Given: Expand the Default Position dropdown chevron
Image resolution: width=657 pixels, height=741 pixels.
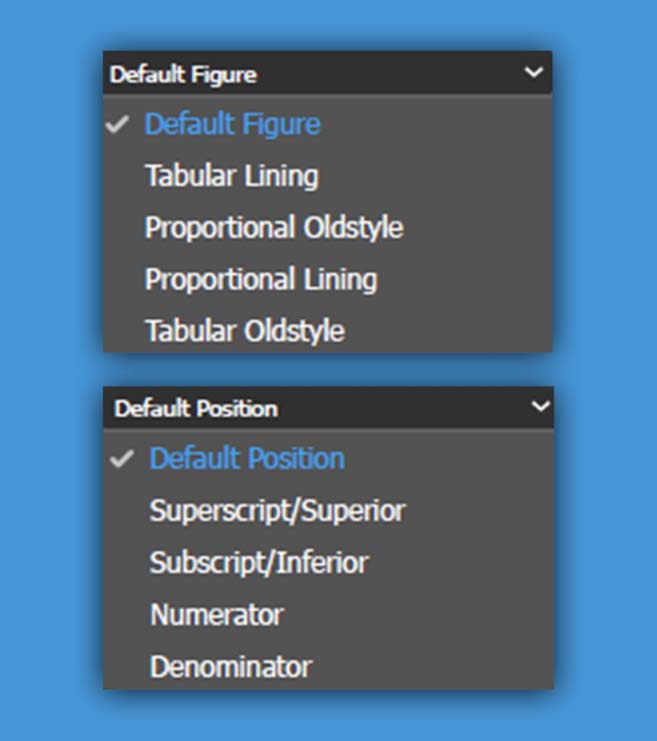Looking at the screenshot, I should click(x=539, y=407).
